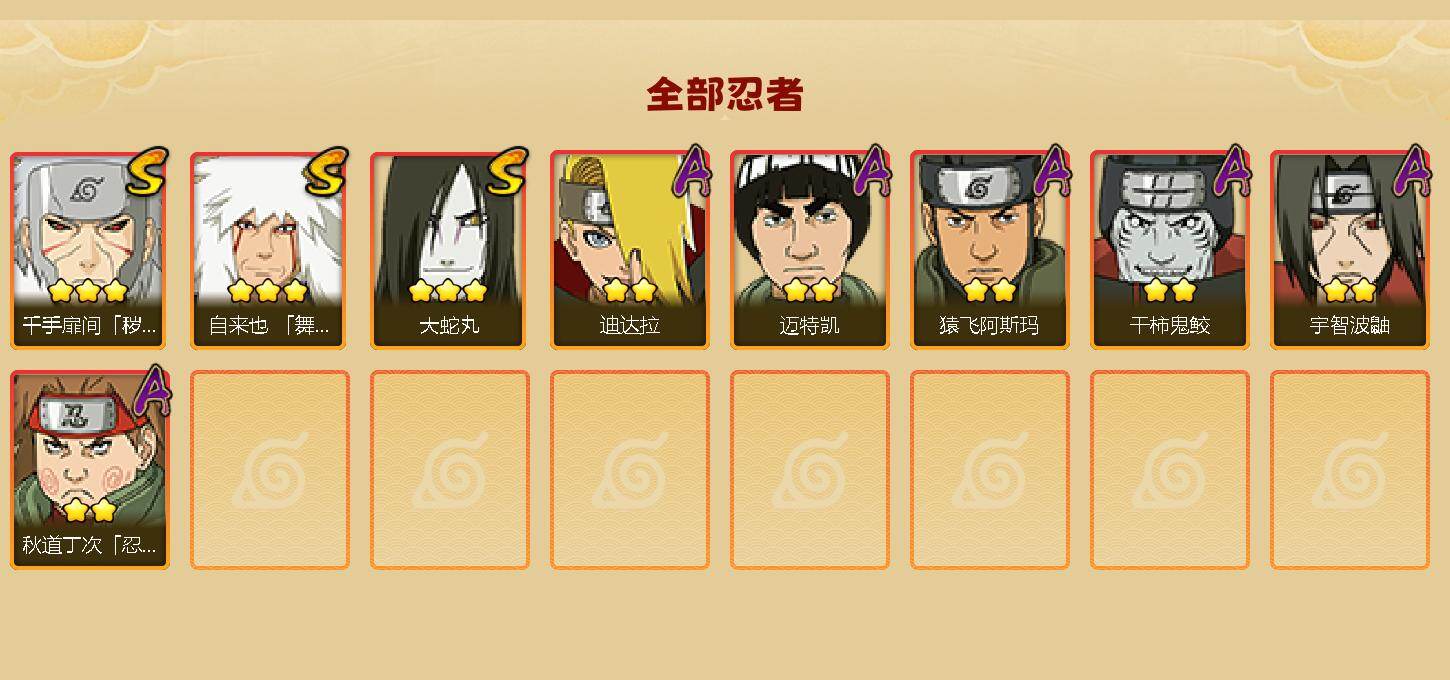Click the A rank badge on 宇智波鼬

pyautogui.click(x=1412, y=172)
